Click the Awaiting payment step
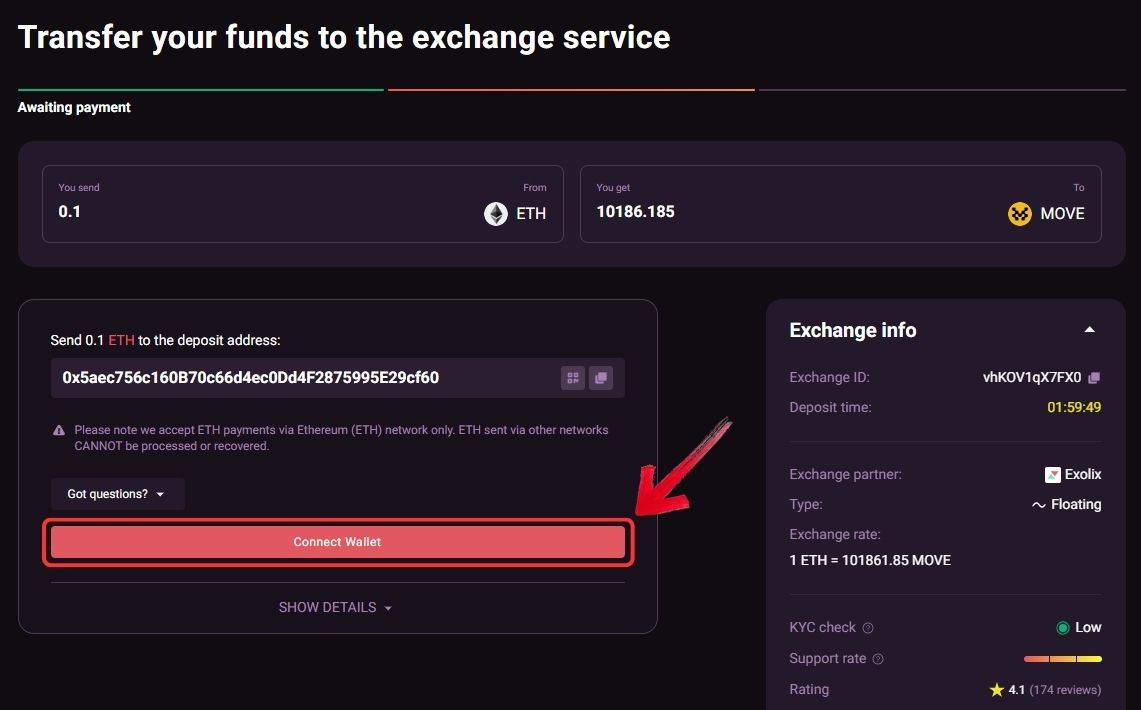1141x710 pixels. pyautogui.click(x=74, y=107)
